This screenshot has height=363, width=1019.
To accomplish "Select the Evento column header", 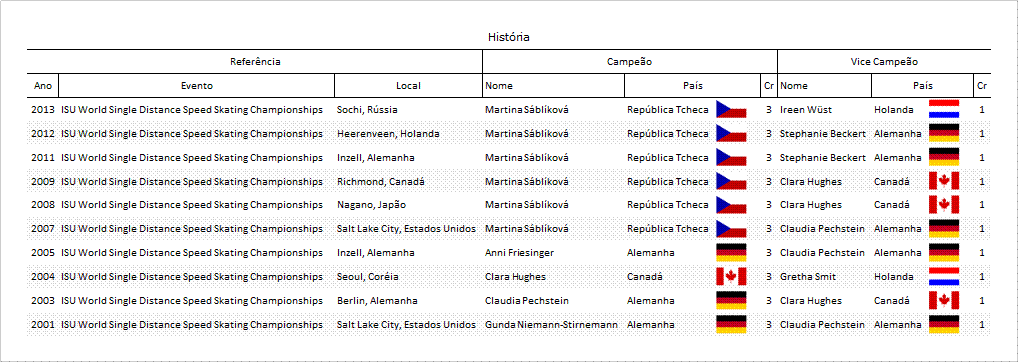I will tap(196, 86).
